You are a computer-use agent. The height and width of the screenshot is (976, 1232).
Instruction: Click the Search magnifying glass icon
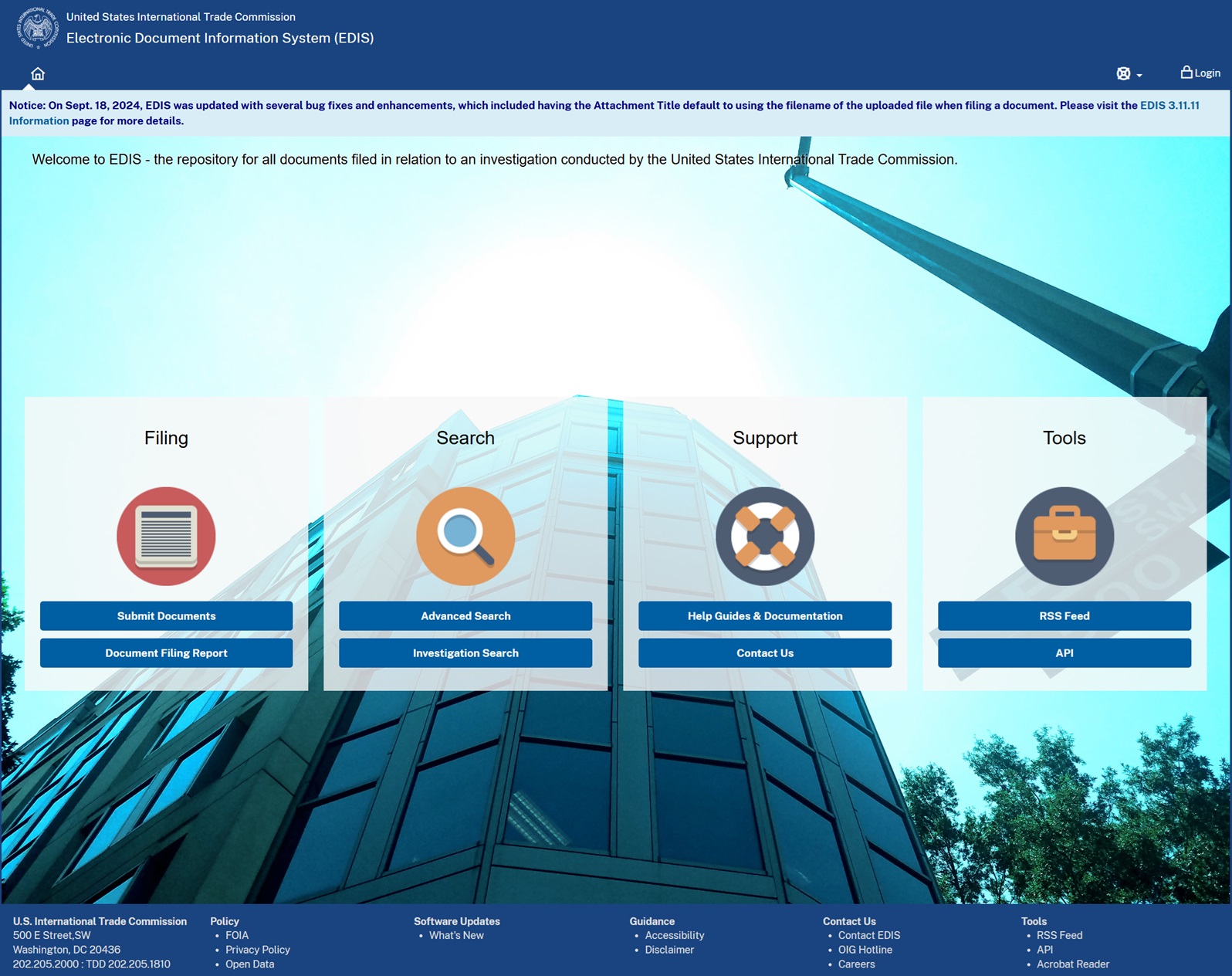465,536
